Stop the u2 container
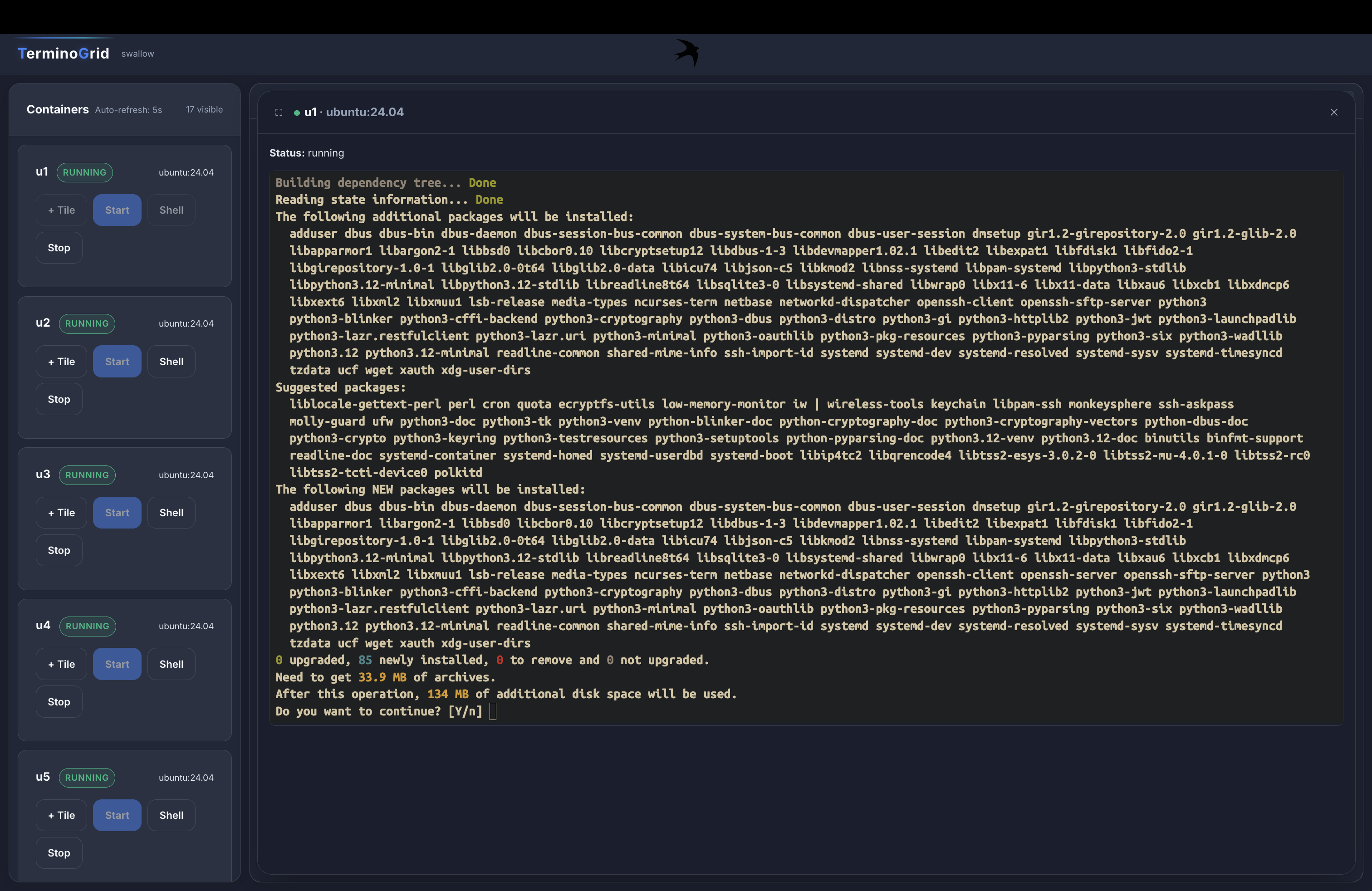 pos(59,399)
